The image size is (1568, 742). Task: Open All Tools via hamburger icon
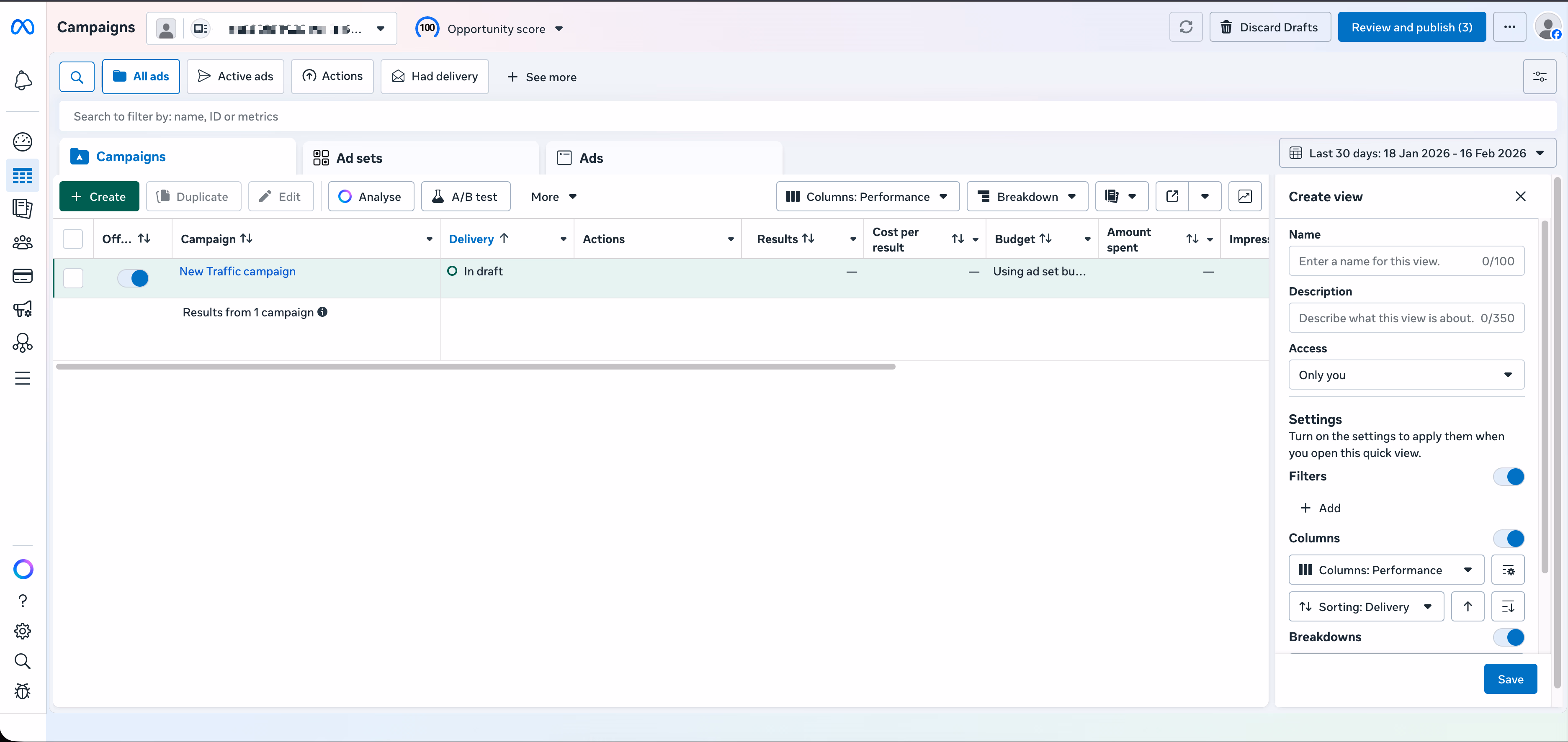[23, 377]
